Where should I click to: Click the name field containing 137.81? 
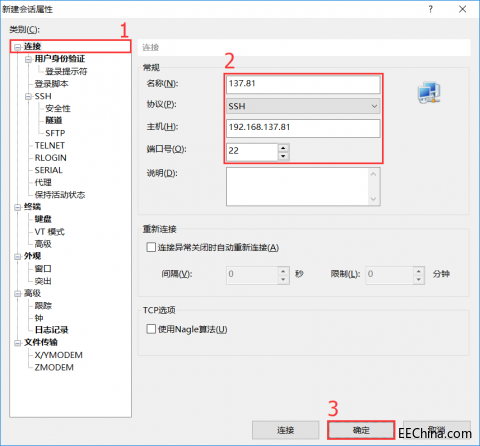[303, 84]
